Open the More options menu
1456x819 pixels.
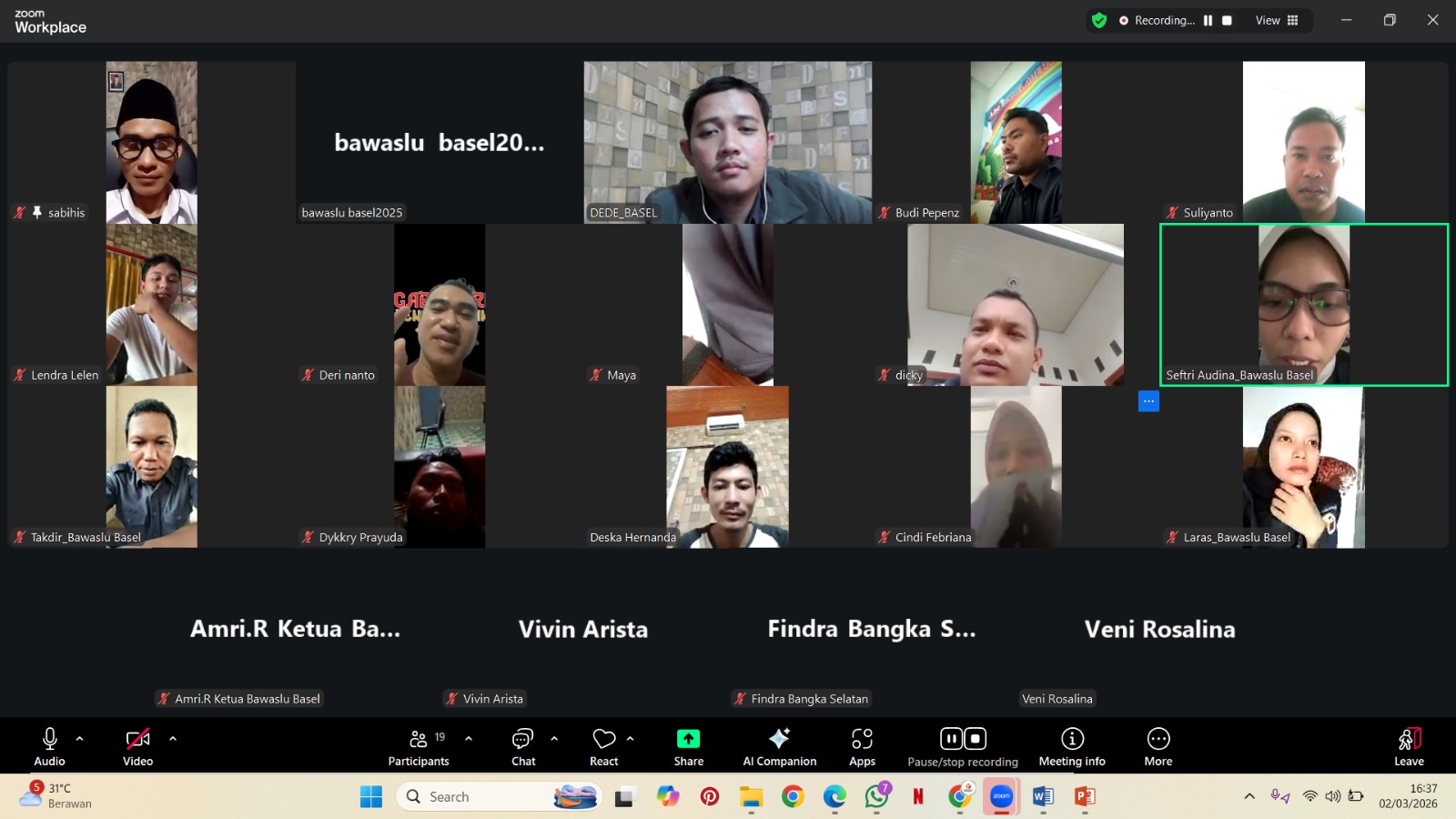point(1158,746)
